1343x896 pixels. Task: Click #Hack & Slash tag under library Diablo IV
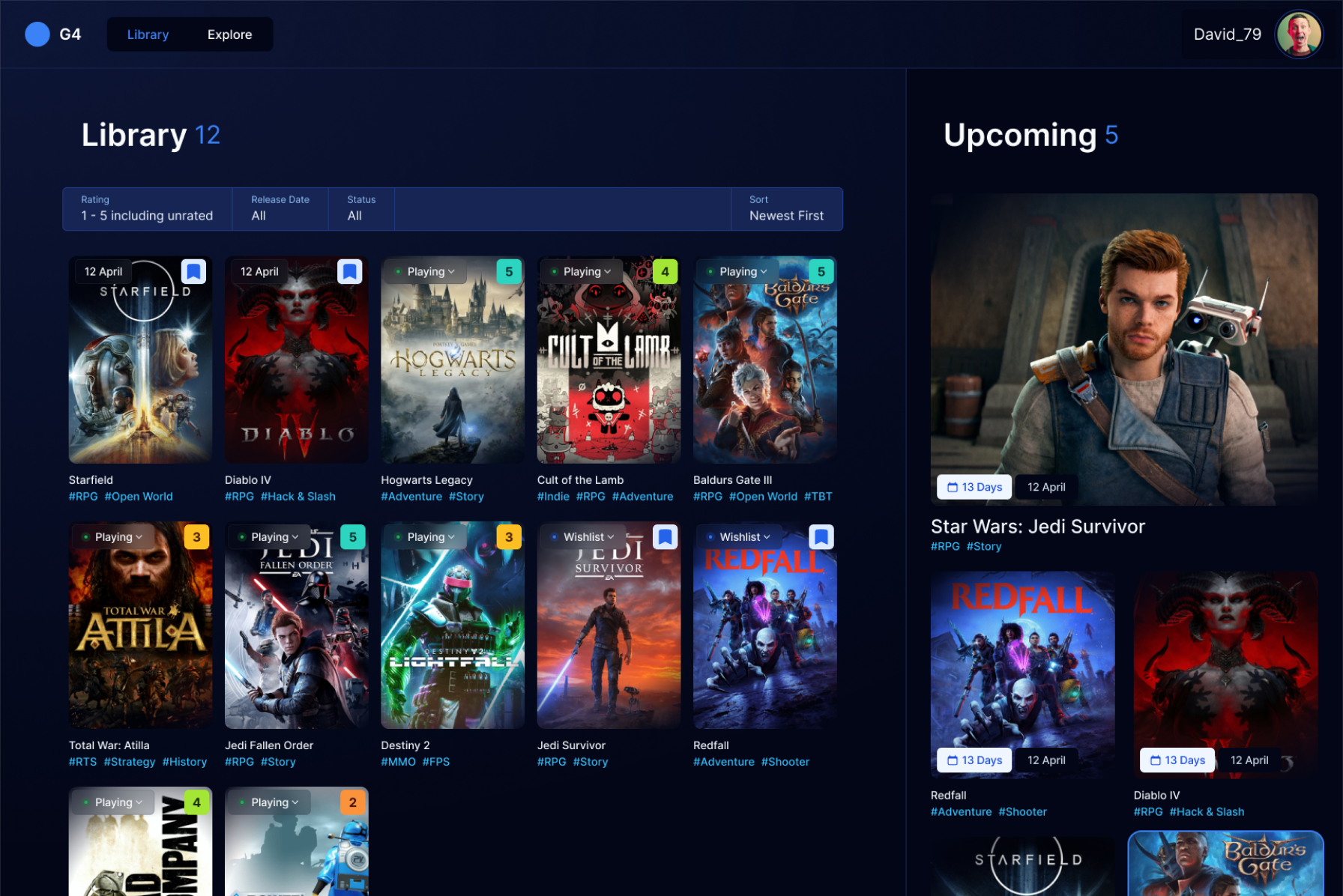click(x=298, y=496)
